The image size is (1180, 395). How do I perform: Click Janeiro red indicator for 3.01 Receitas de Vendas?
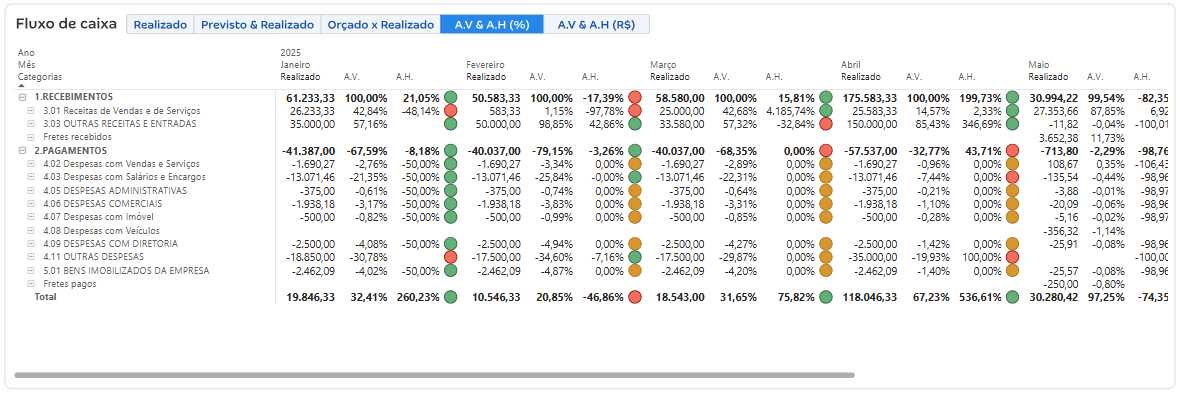[x=451, y=111]
